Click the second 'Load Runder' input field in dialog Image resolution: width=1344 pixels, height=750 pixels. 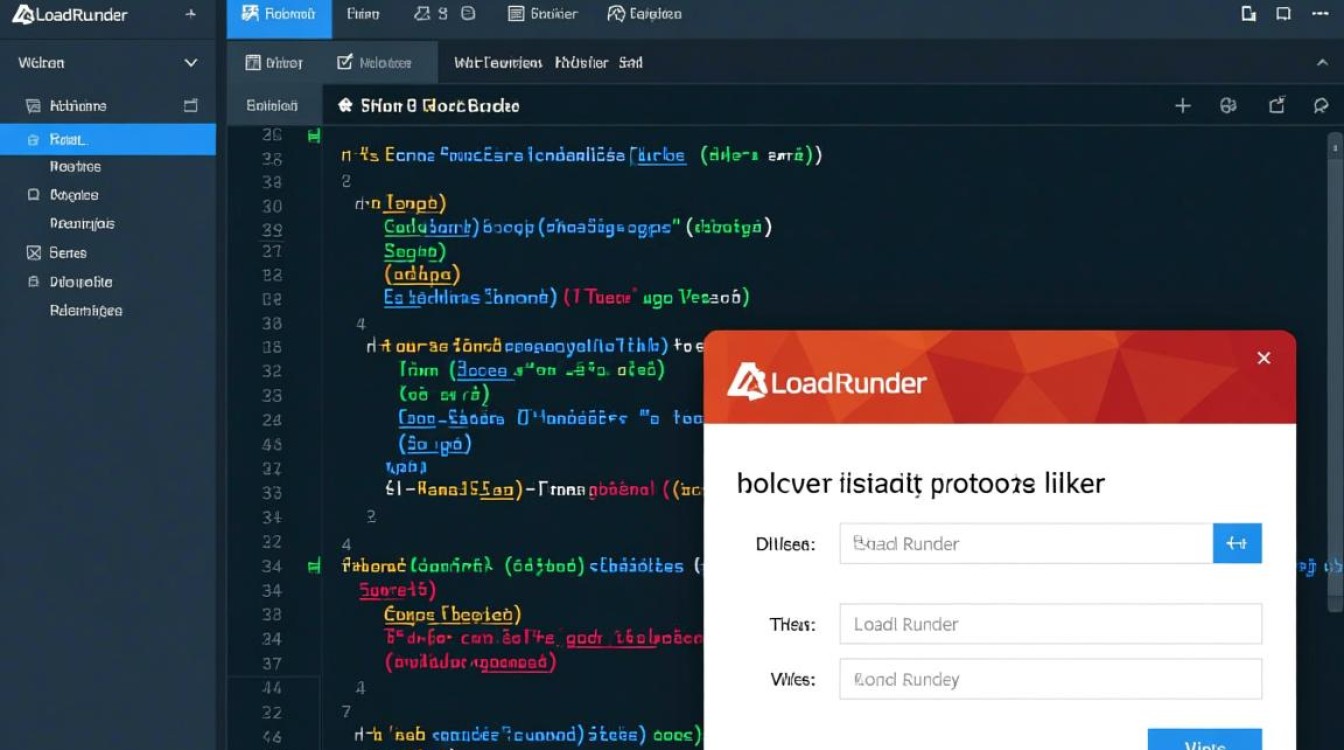[x=1050, y=624]
